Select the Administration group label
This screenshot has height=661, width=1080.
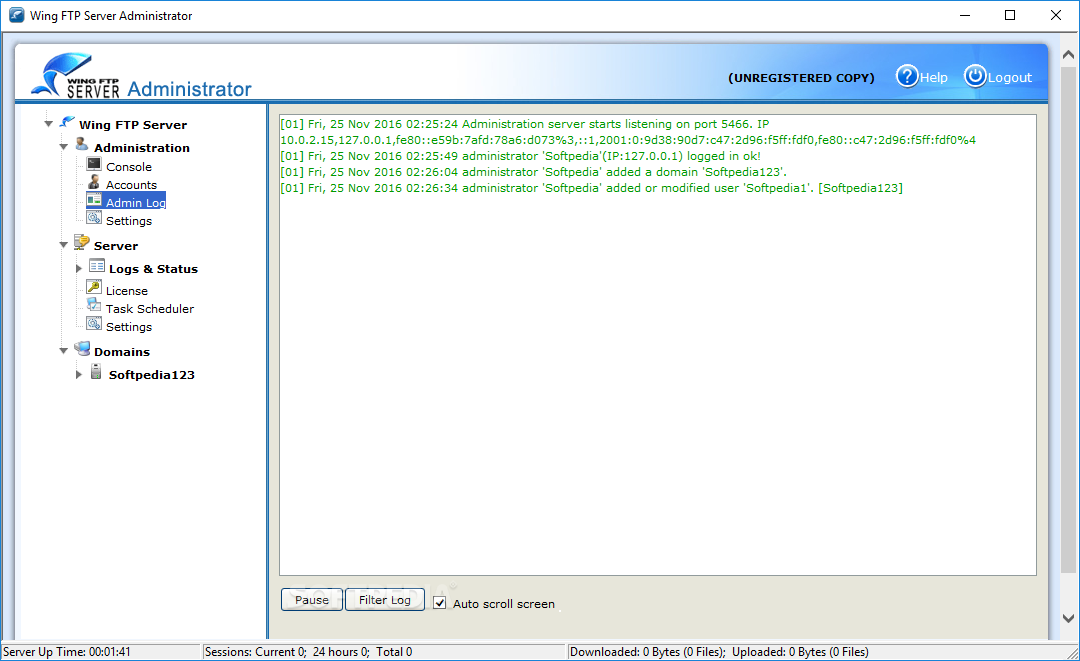[142, 147]
